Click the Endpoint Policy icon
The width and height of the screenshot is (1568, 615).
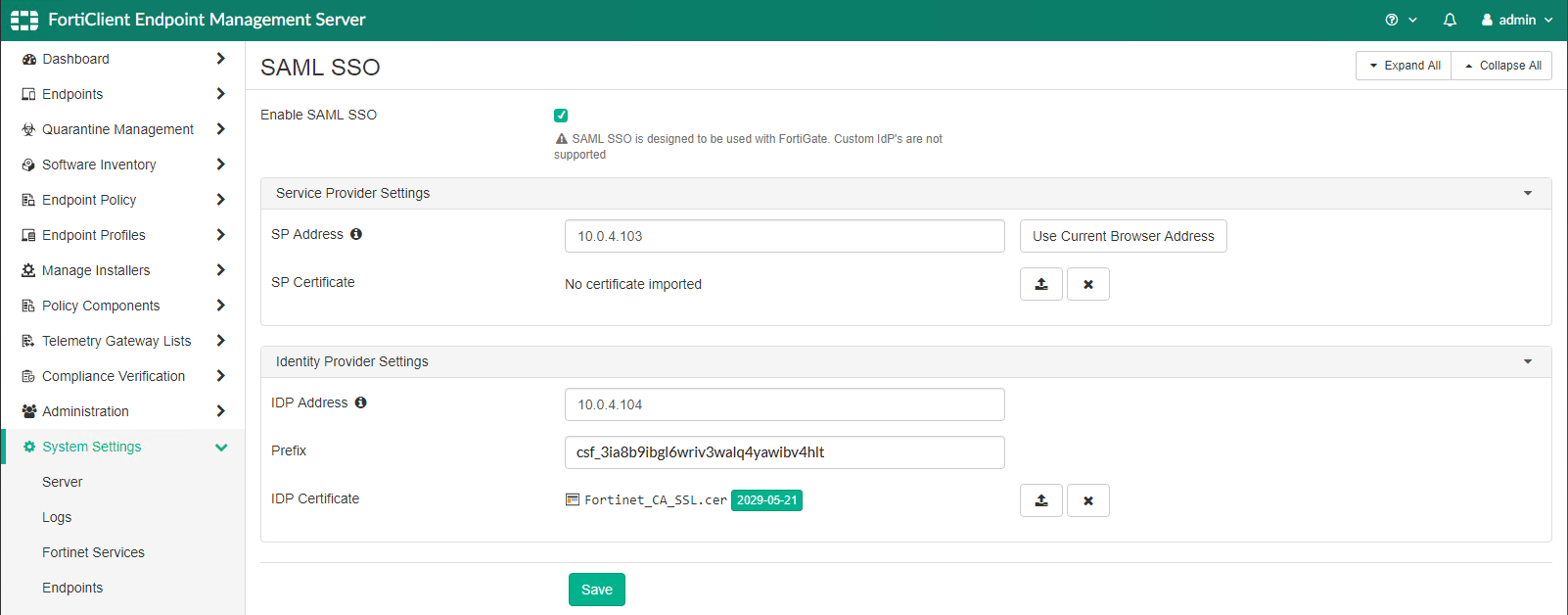28,200
